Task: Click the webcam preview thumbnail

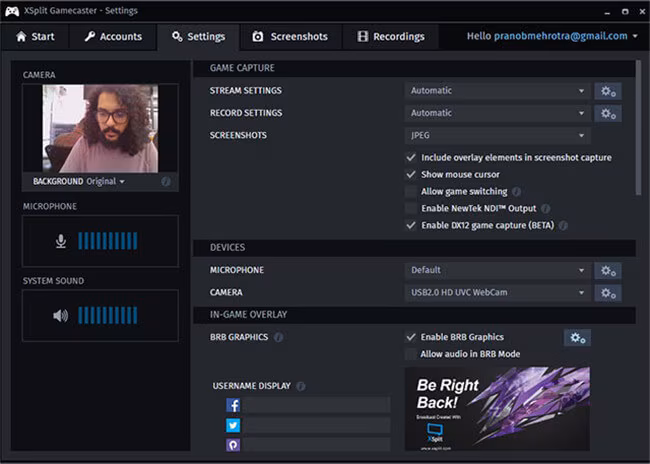Action: (x=100, y=129)
